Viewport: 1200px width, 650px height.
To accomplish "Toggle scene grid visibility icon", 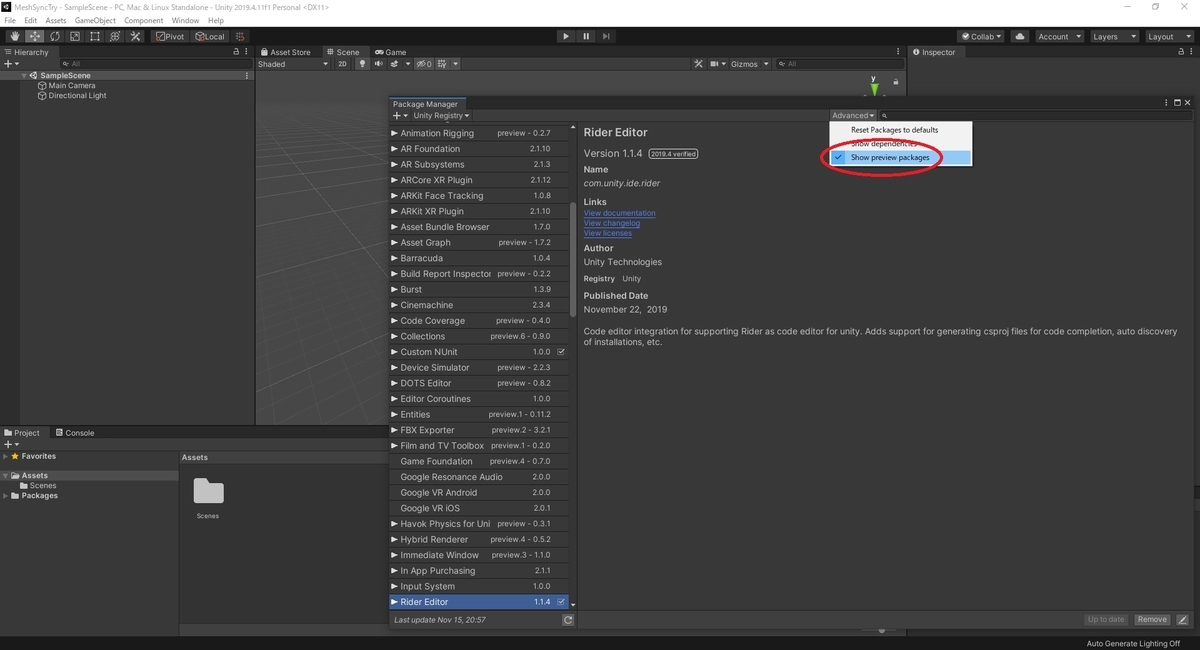I will tap(443, 64).
